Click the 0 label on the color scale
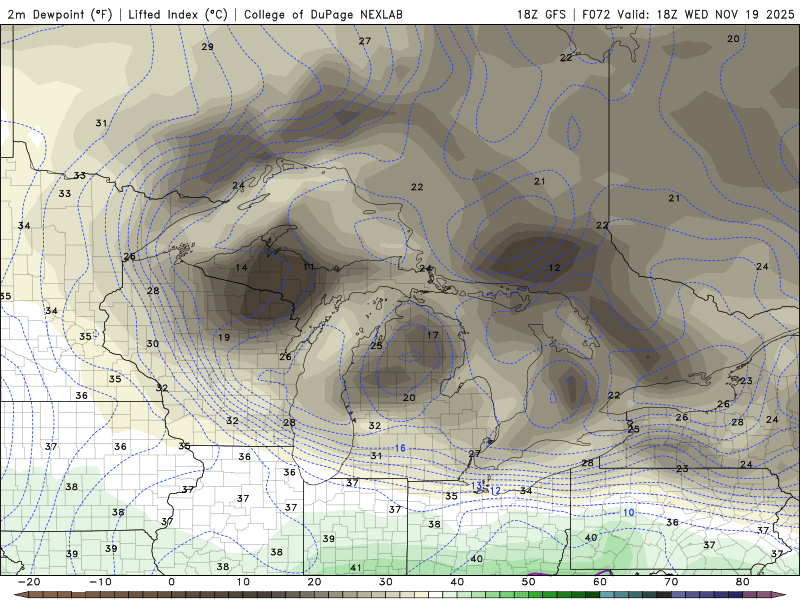This screenshot has width=800, height=600. [x=171, y=582]
